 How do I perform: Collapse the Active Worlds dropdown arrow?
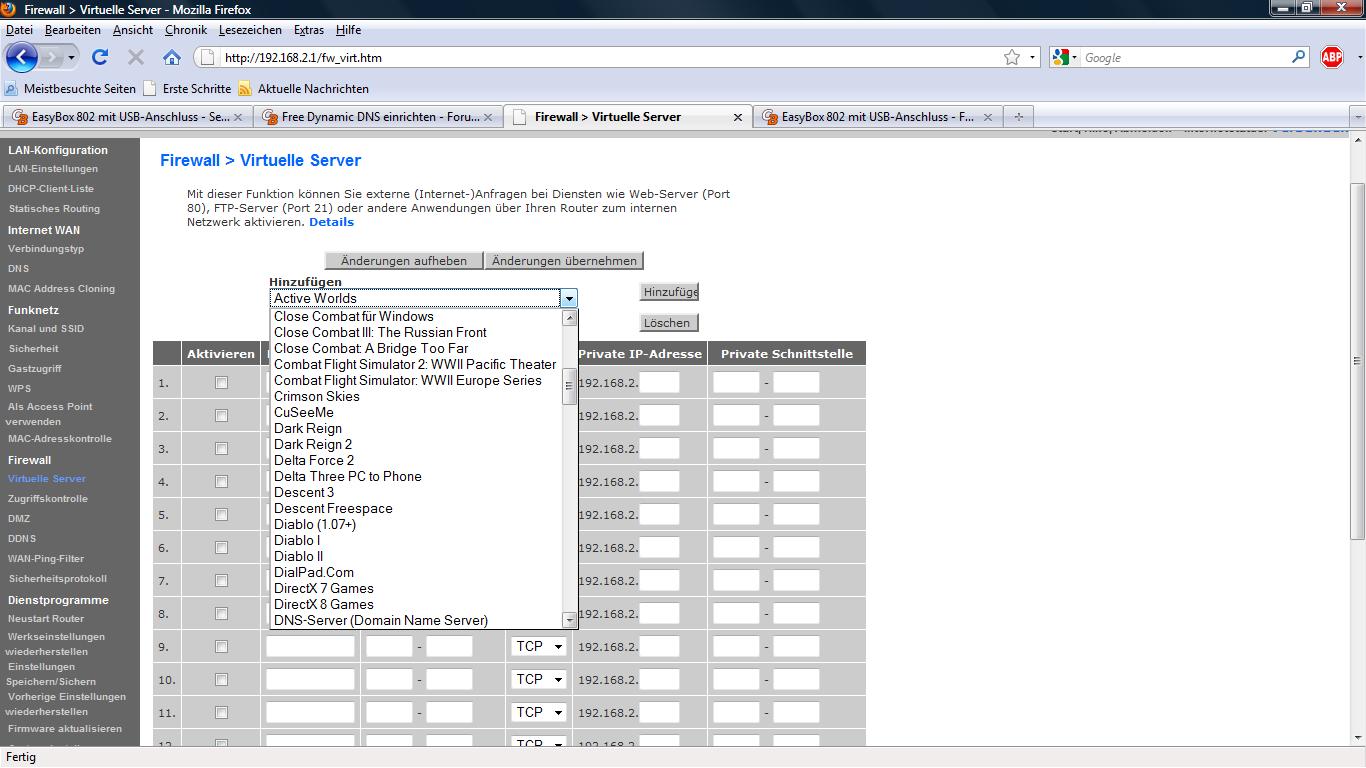tap(568, 298)
